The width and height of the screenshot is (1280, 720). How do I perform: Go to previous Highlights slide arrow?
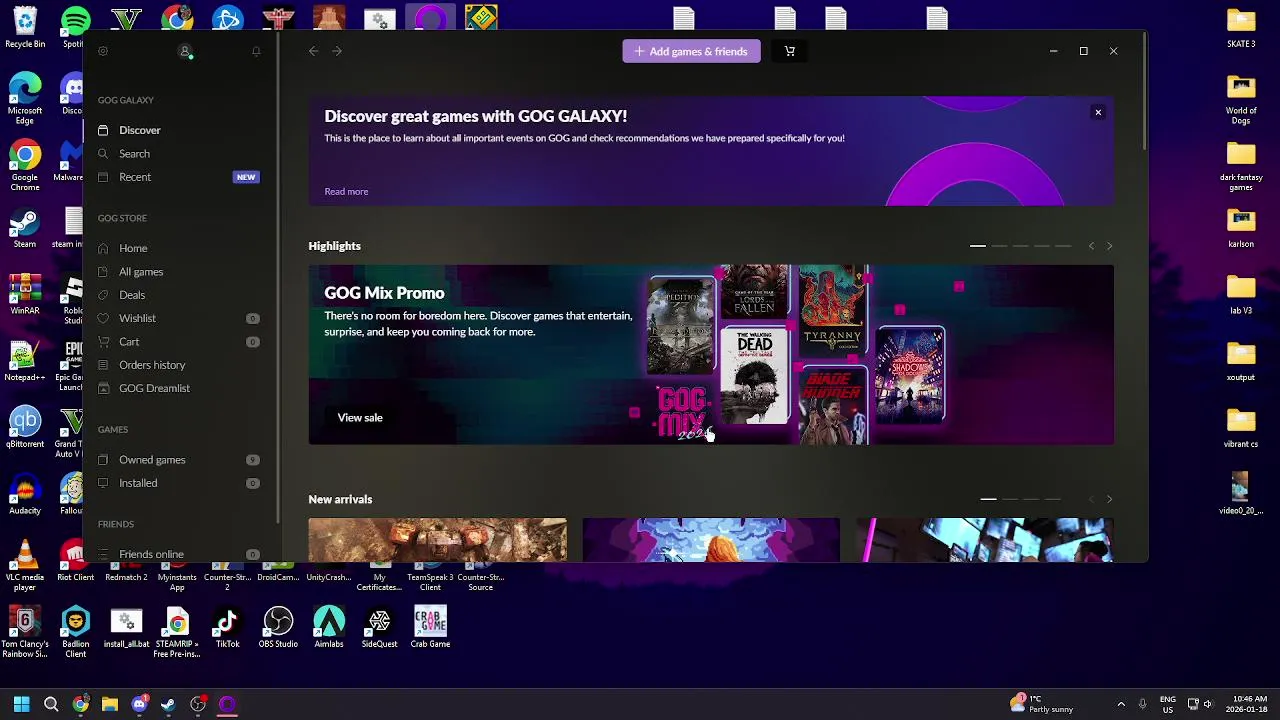pyautogui.click(x=1091, y=246)
